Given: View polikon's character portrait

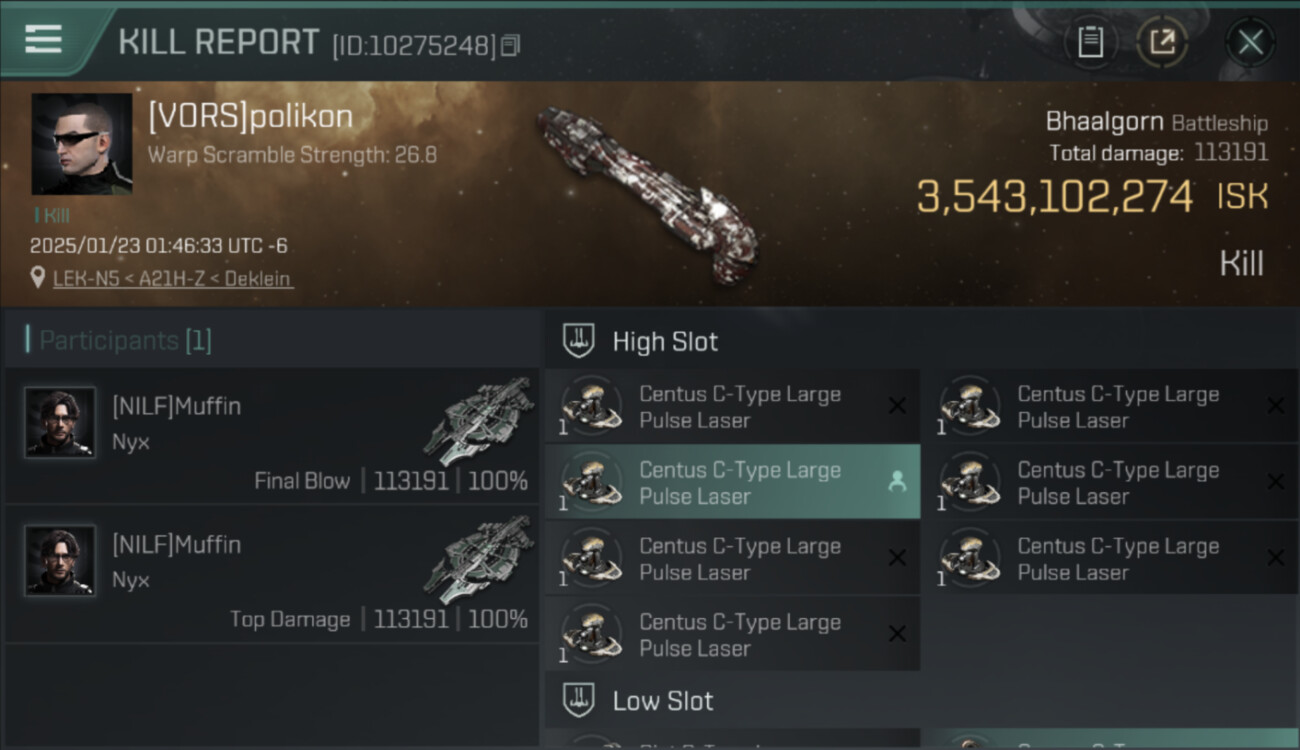Looking at the screenshot, I should coord(82,144).
